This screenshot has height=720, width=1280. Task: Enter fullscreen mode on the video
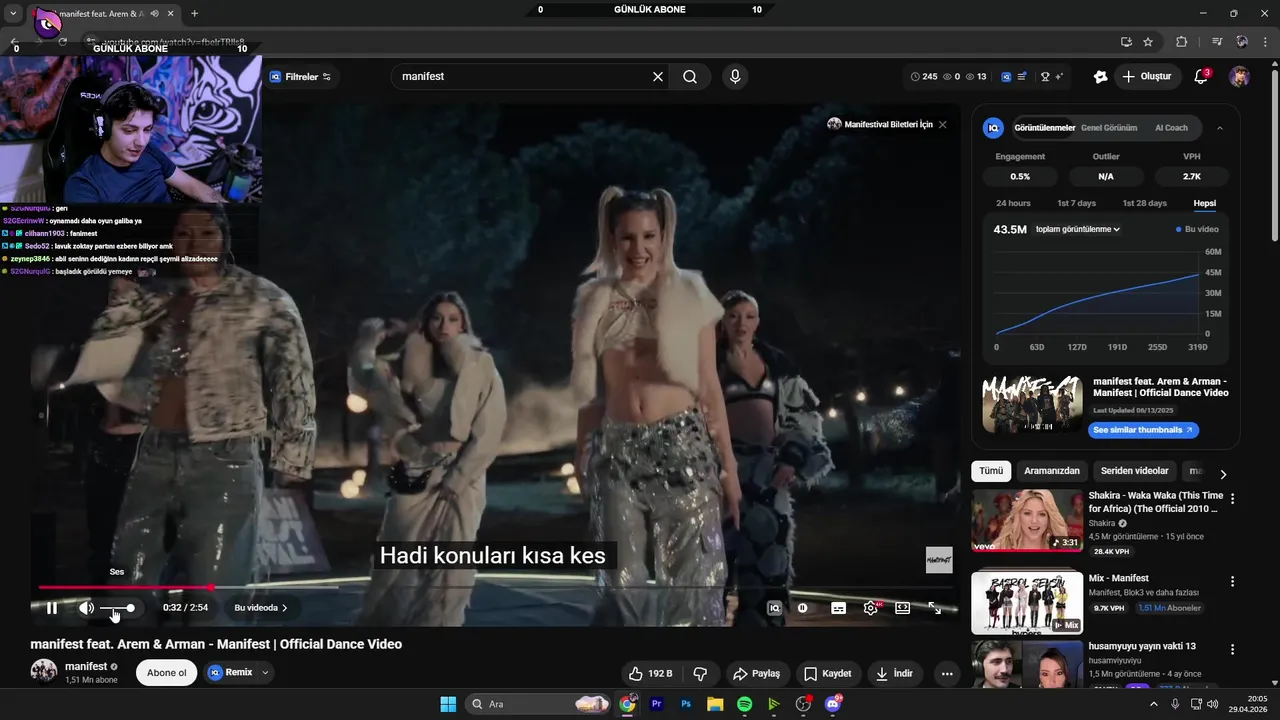(x=935, y=608)
